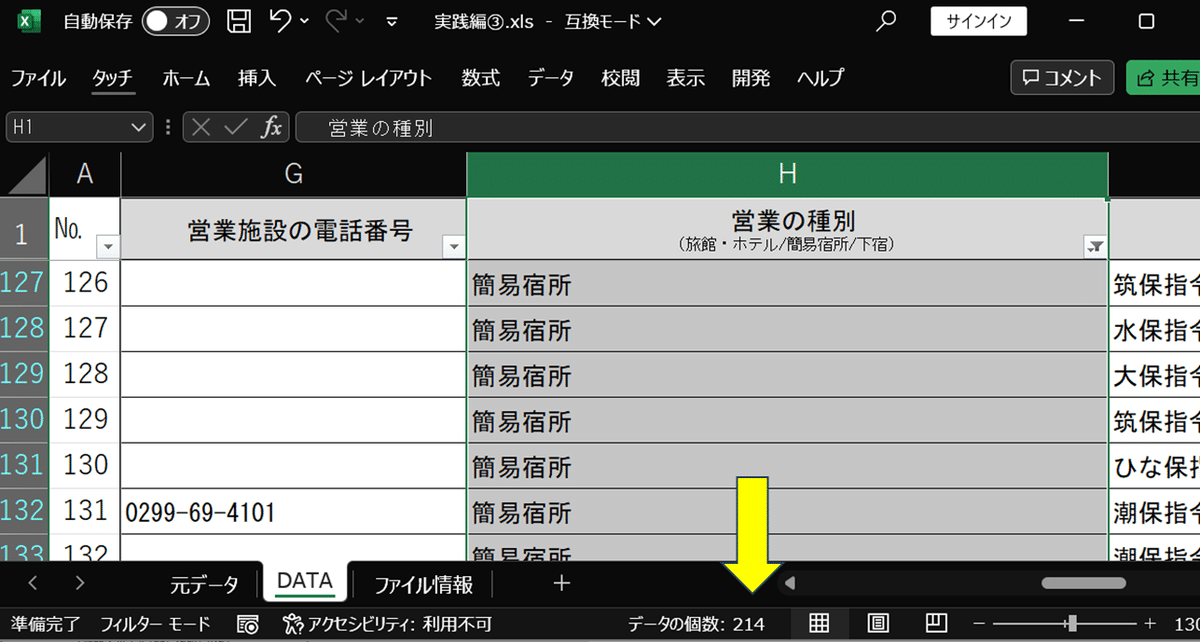Click the horizontal scrollbar thumb
Image resolution: width=1200 pixels, height=642 pixels.
[x=1084, y=583]
